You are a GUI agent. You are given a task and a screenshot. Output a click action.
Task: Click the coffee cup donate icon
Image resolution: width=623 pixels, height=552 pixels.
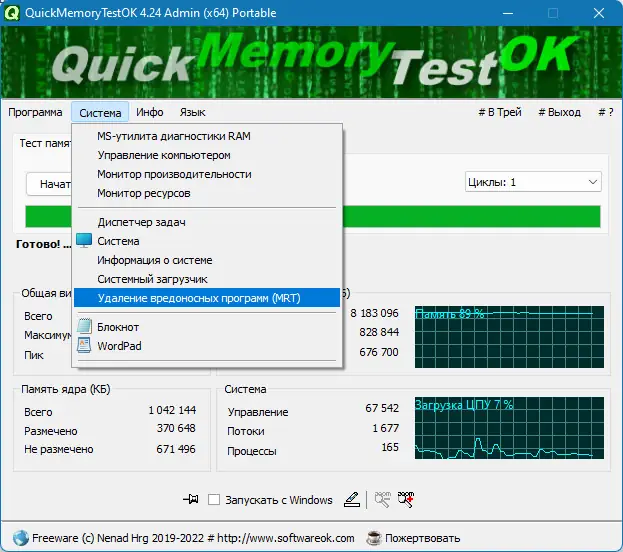[x=373, y=538]
